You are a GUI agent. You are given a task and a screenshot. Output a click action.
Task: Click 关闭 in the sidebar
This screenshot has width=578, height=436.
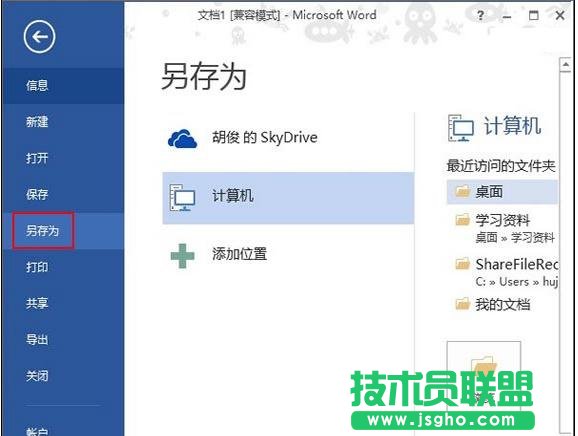(x=63, y=376)
